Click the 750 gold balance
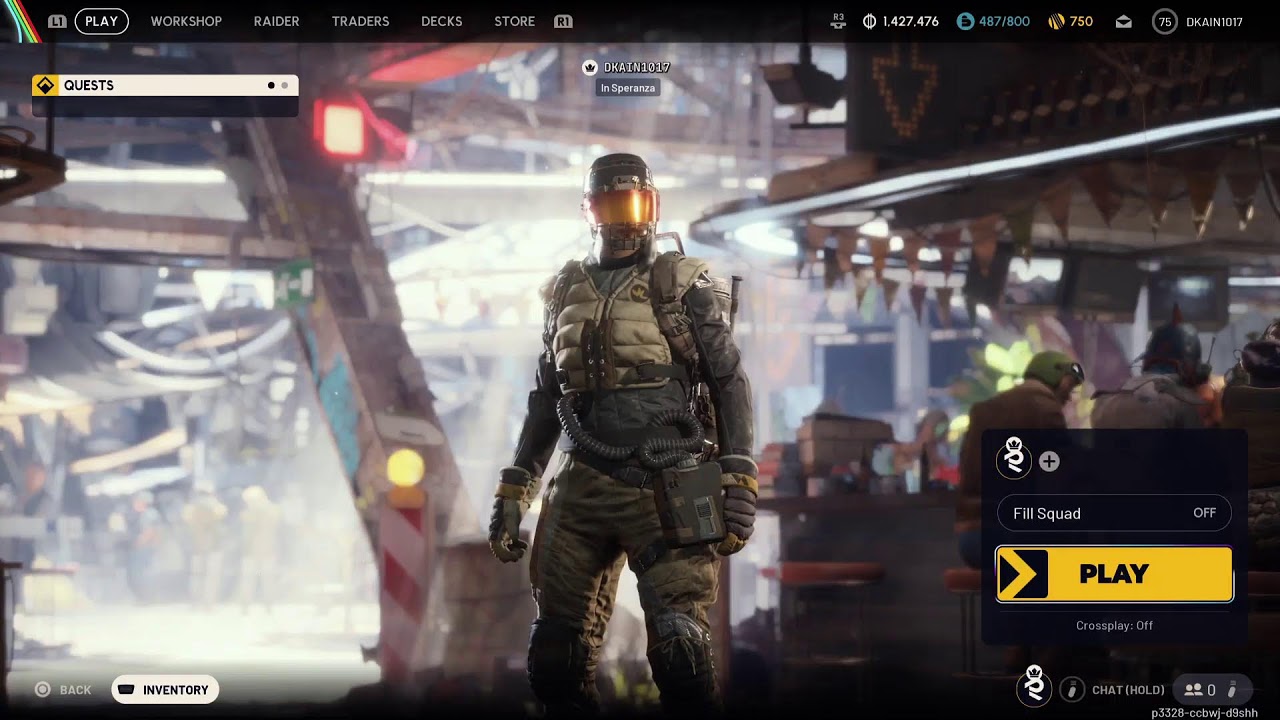The image size is (1280, 720). point(1082,21)
